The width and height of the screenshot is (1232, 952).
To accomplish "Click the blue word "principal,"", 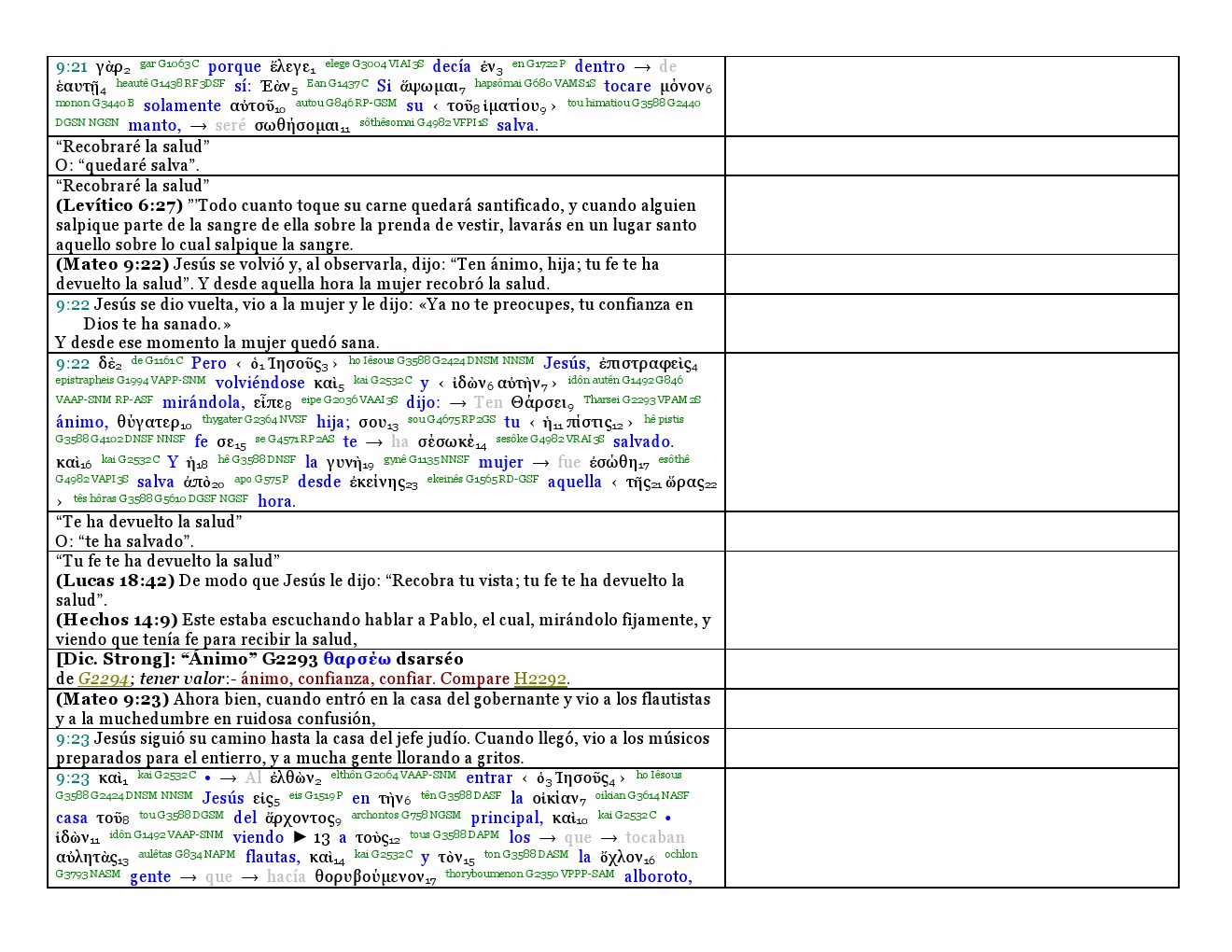I will pos(507,819).
